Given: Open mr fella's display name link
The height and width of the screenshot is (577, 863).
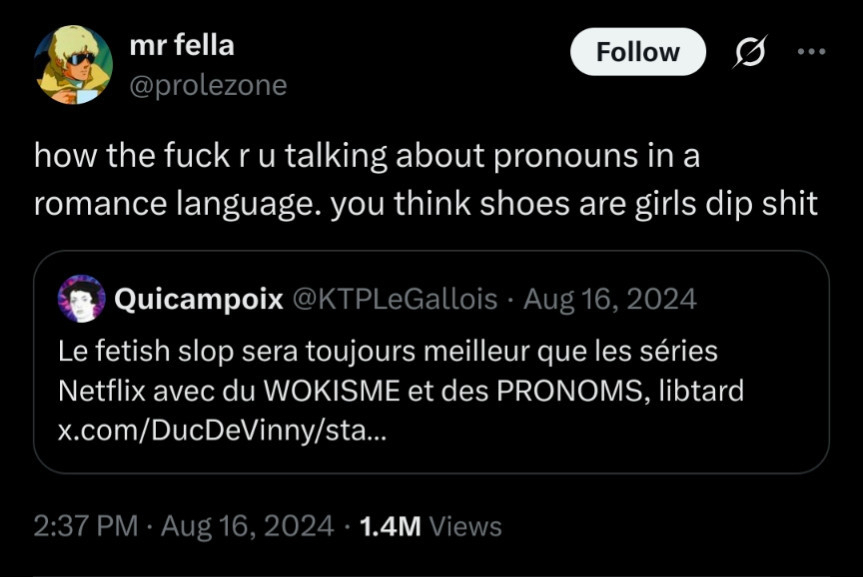Looking at the screenshot, I should (x=182, y=45).
